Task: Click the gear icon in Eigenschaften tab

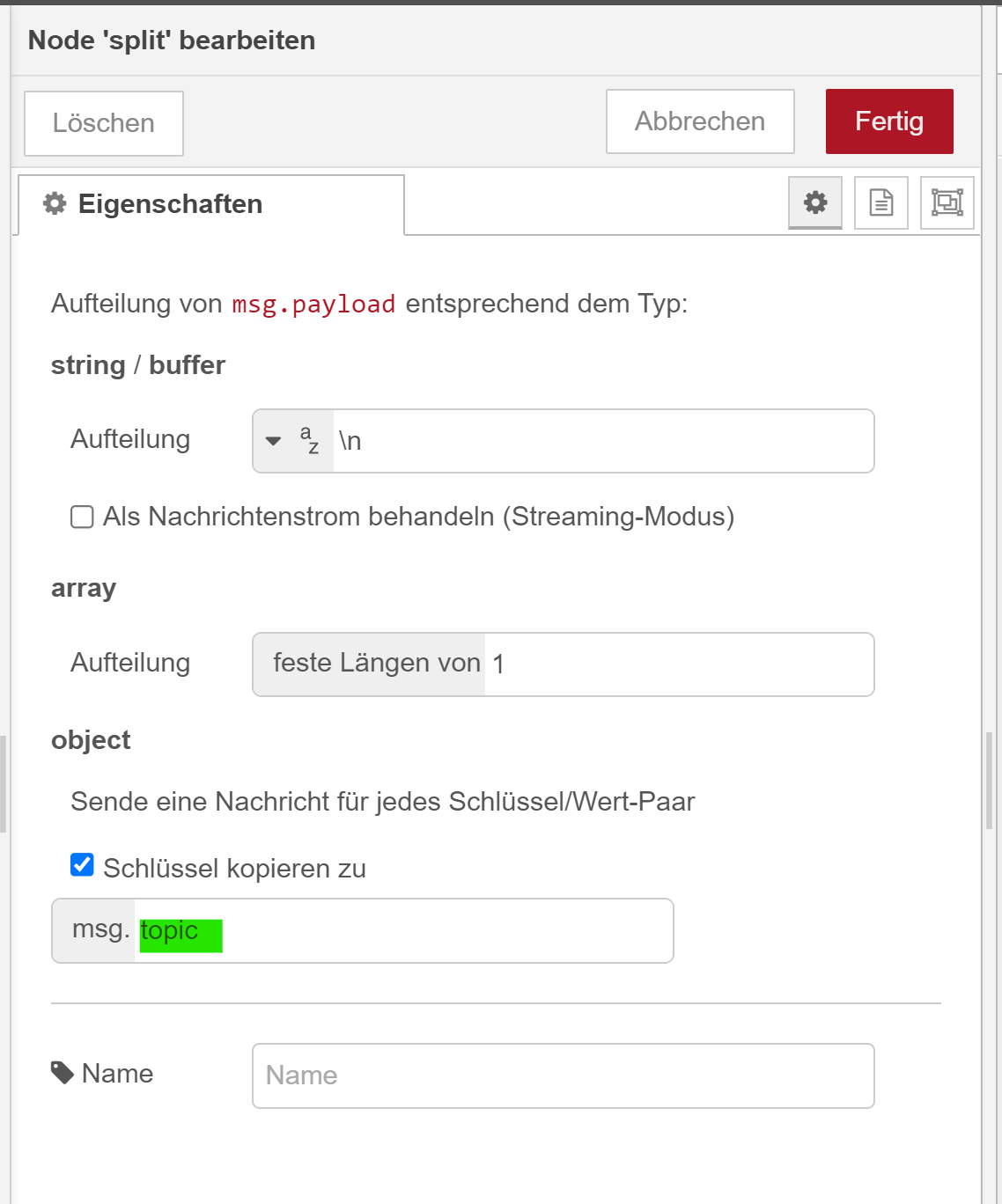Action: point(55,204)
